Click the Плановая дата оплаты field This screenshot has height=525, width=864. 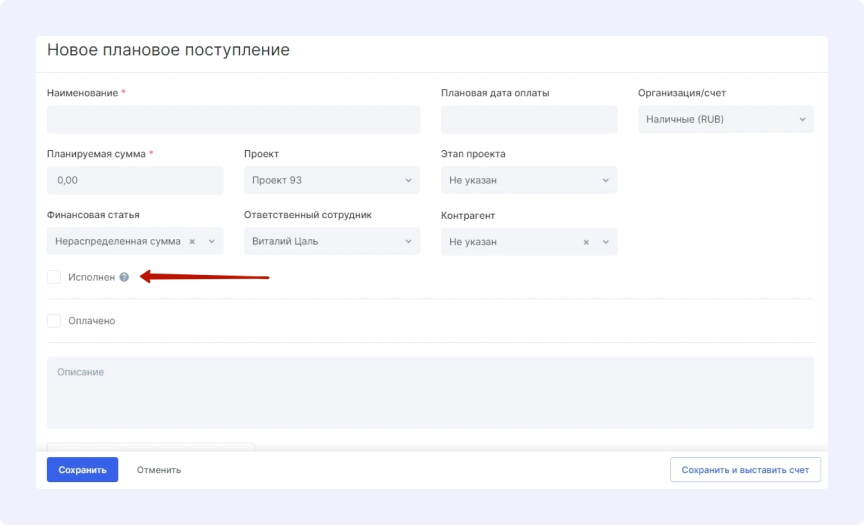click(528, 120)
